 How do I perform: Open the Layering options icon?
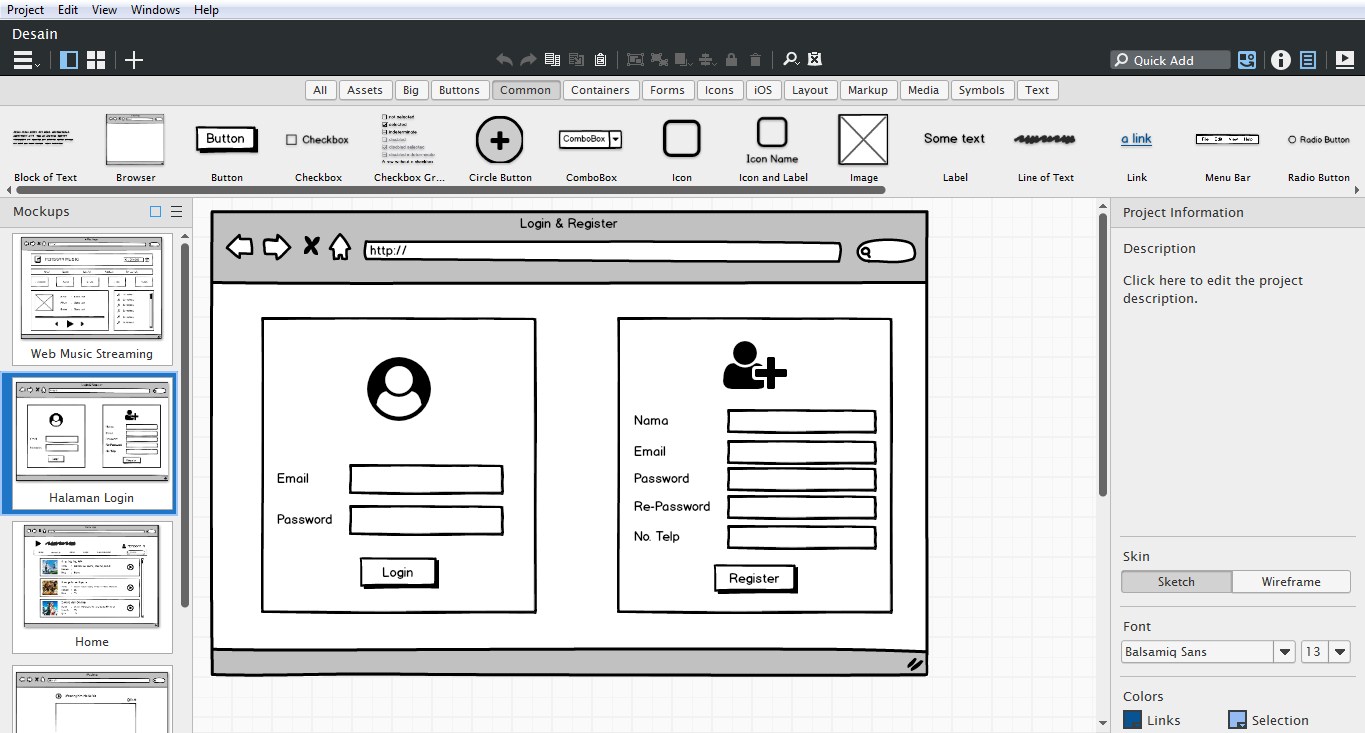[x=683, y=60]
